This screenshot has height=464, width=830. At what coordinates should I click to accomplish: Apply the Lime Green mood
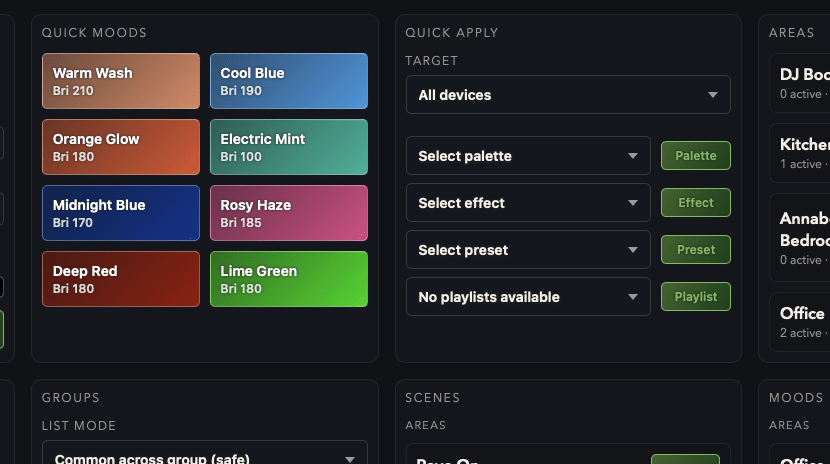point(289,279)
